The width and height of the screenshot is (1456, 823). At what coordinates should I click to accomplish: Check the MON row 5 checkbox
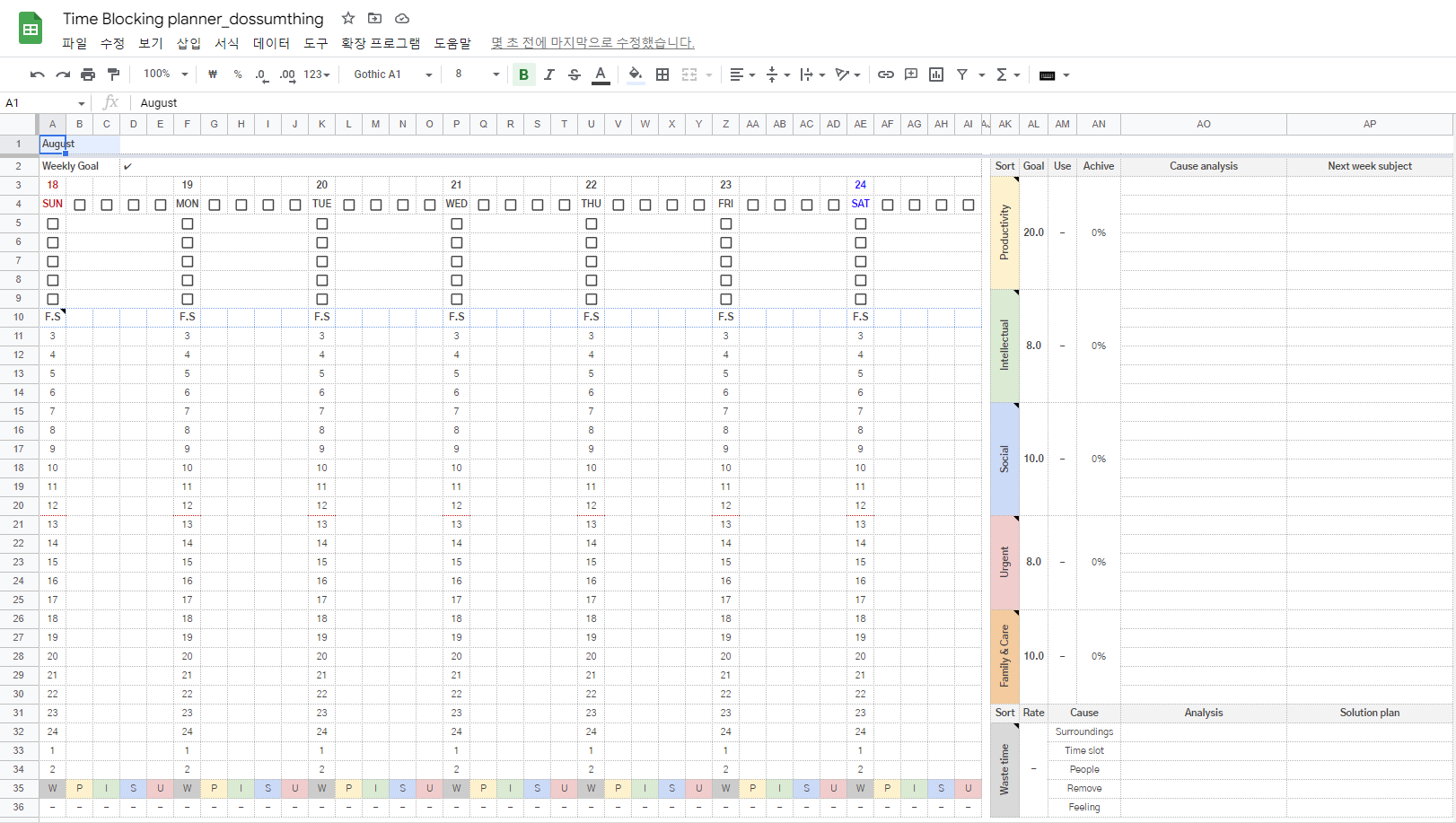(x=188, y=223)
